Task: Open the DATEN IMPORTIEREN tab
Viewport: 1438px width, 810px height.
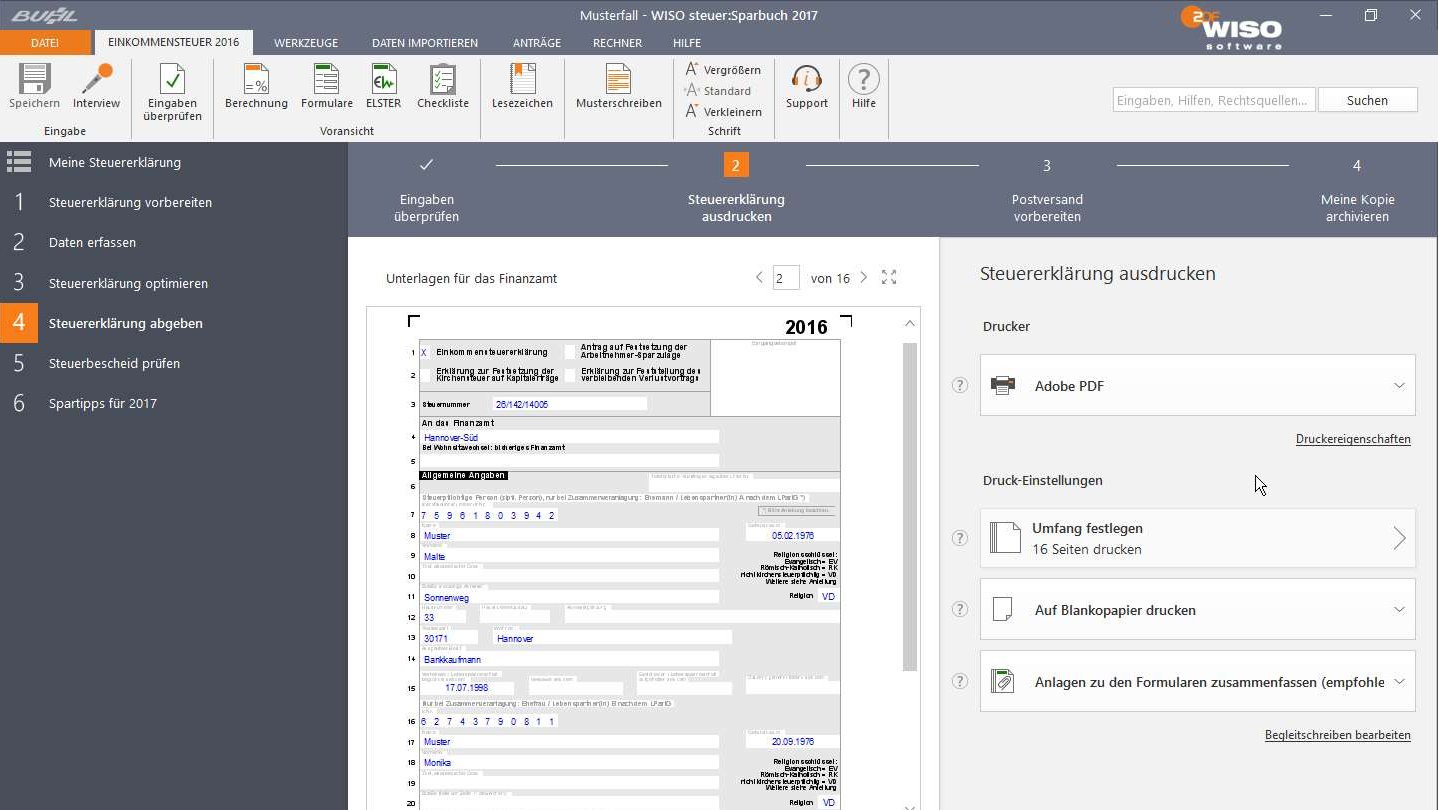Action: [425, 43]
